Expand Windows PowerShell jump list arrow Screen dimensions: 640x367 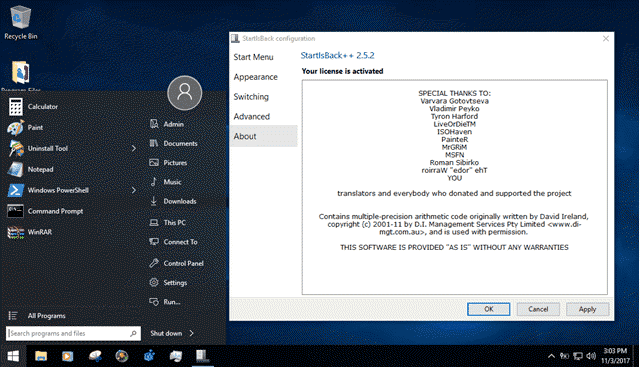pos(133,190)
